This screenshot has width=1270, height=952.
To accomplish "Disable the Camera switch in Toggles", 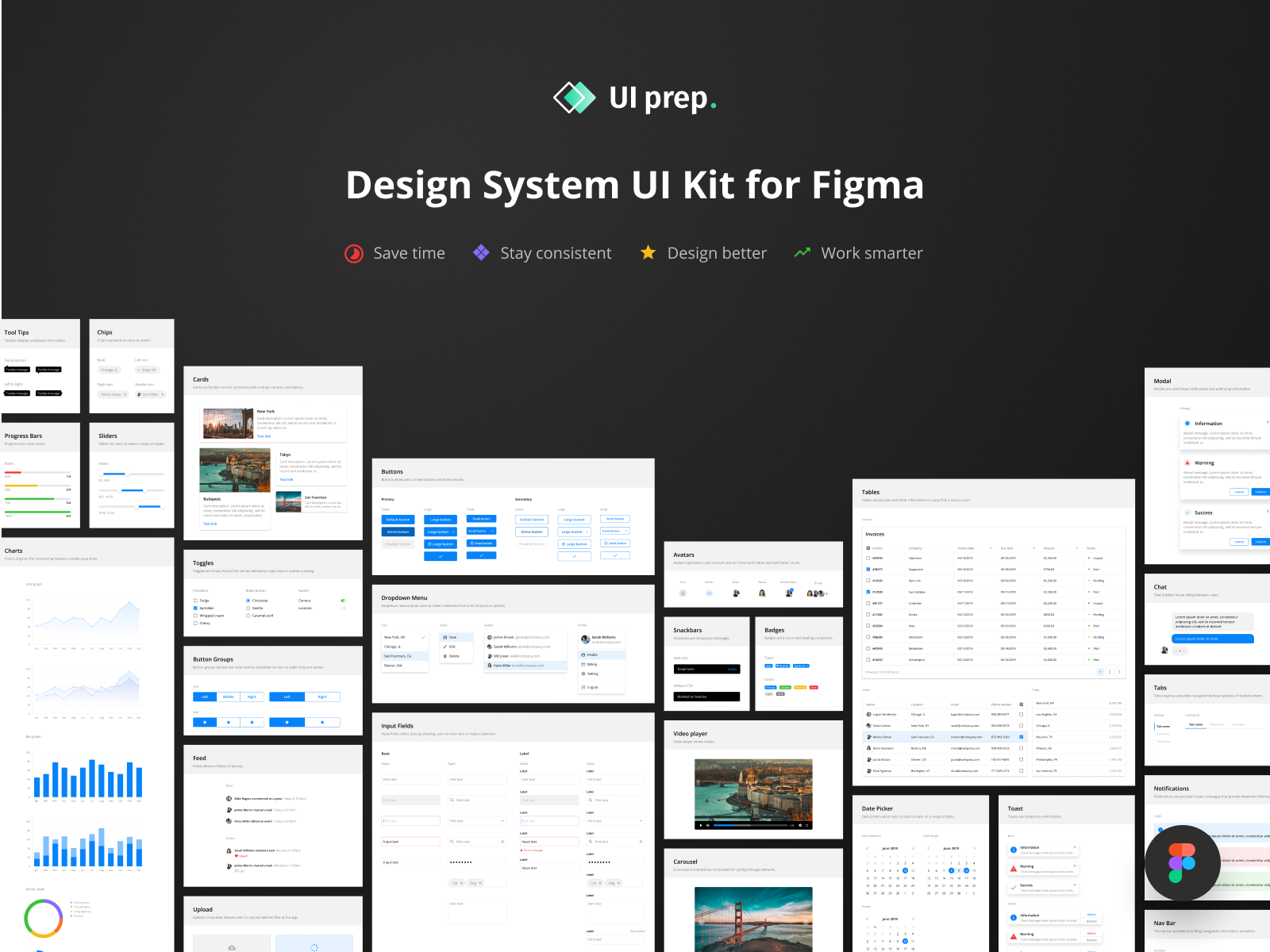I will (x=343, y=601).
